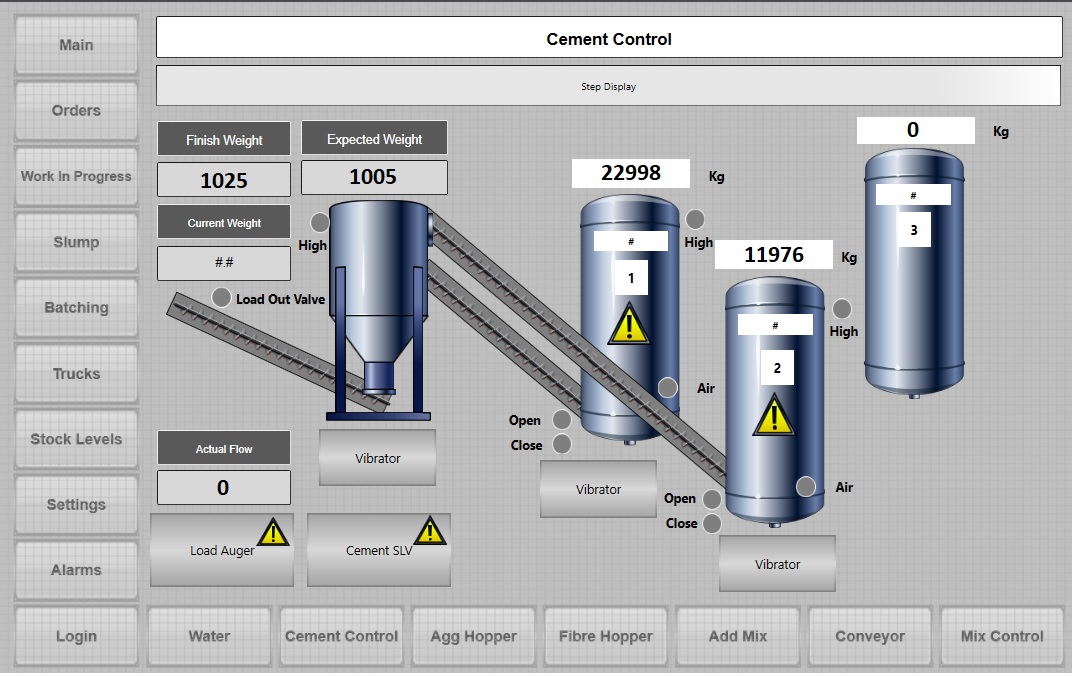1084x677 pixels.
Task: Go to the Mix Control tab
Action: click(x=1001, y=636)
